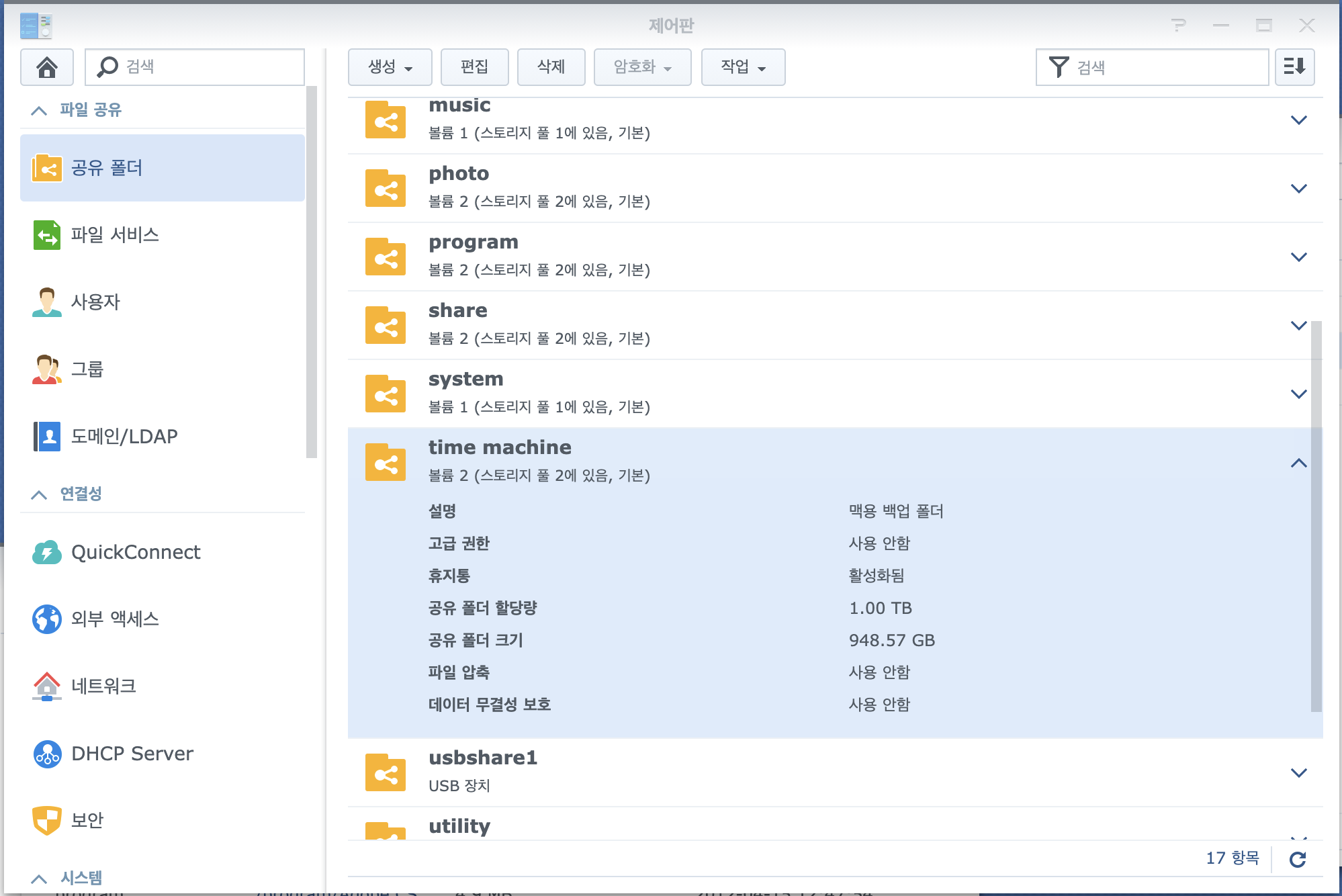
Task: Open the 생성 dropdown menu
Action: 390,66
